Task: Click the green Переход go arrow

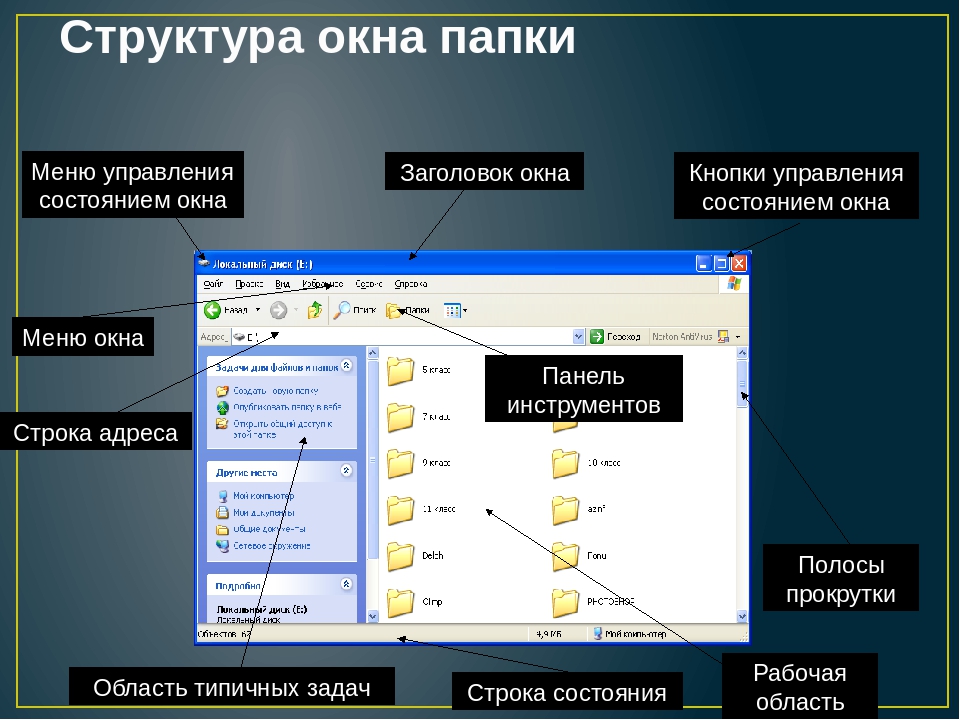Action: (596, 337)
